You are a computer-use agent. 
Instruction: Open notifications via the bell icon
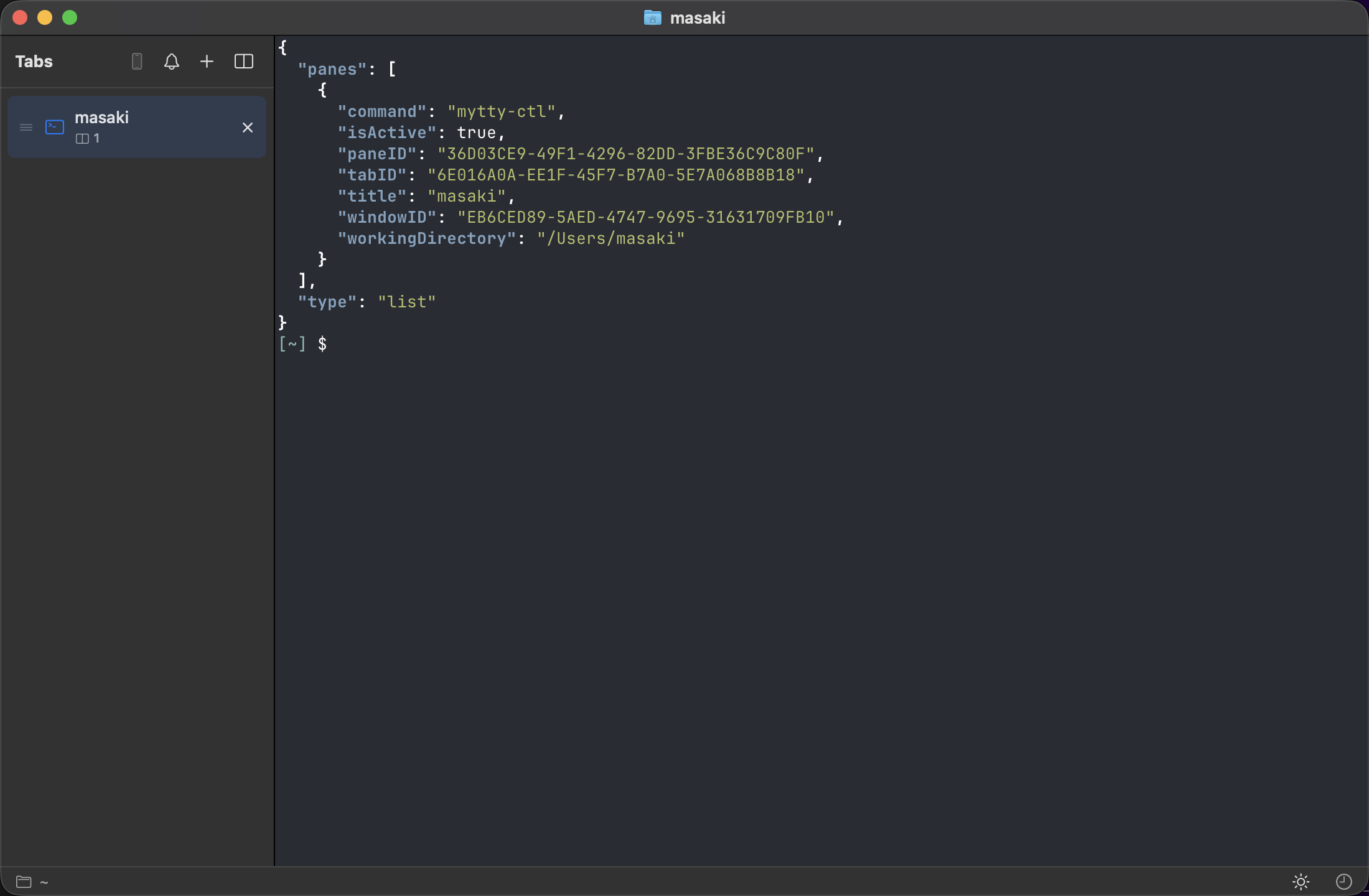(172, 62)
